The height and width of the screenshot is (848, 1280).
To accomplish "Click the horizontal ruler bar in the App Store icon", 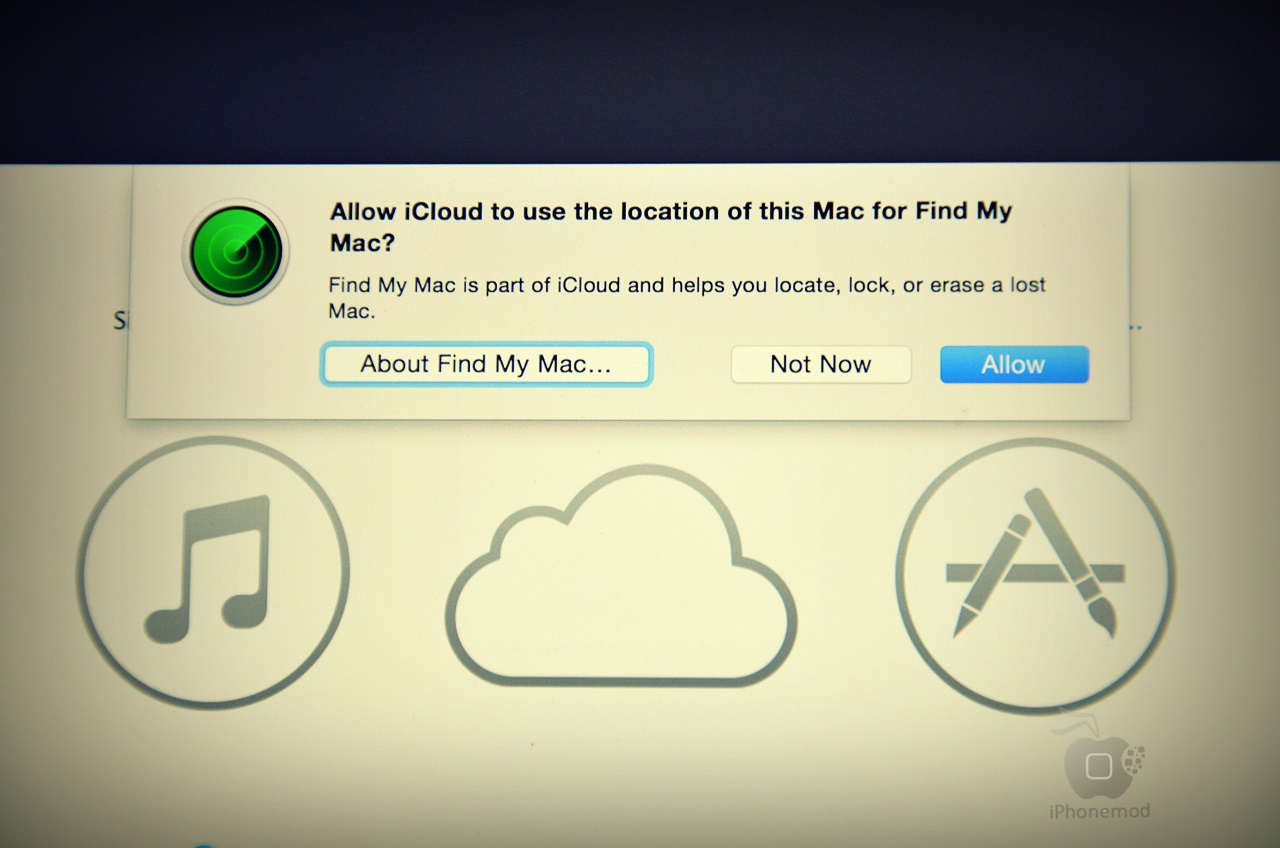I will click(1035, 573).
